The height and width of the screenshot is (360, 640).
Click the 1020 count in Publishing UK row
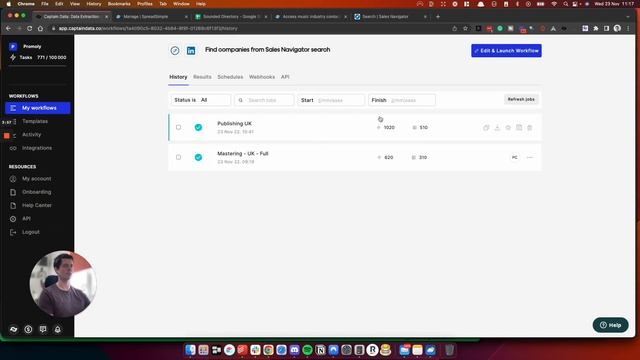click(389, 128)
